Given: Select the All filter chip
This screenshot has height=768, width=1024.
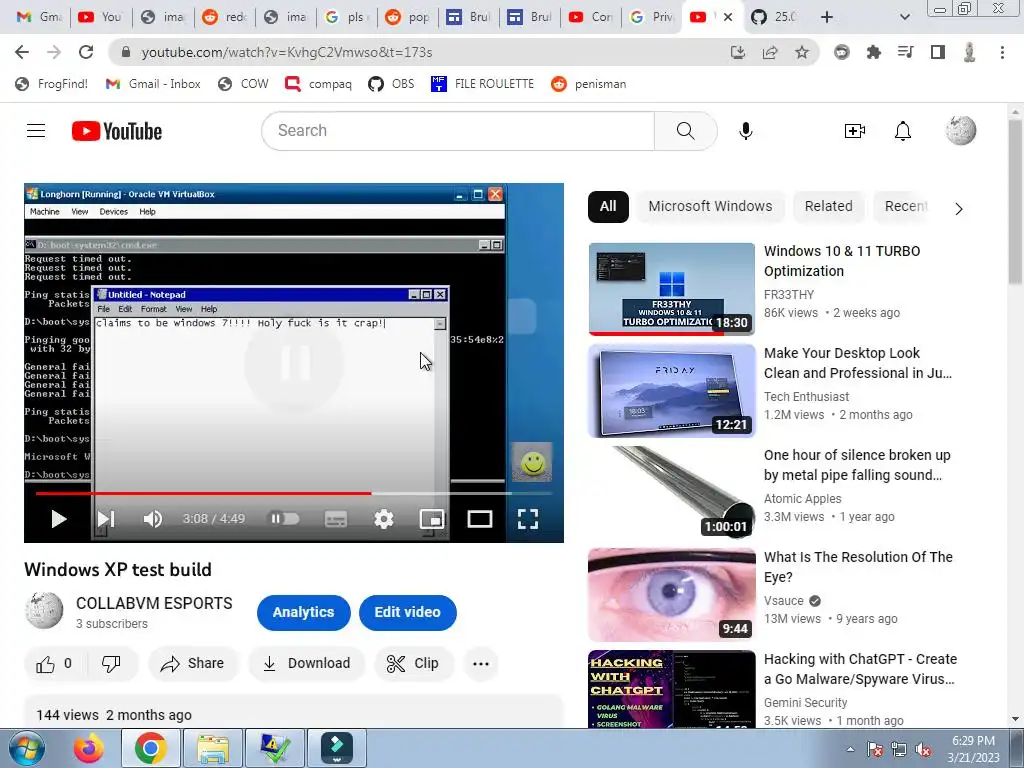Looking at the screenshot, I should coord(608,206).
